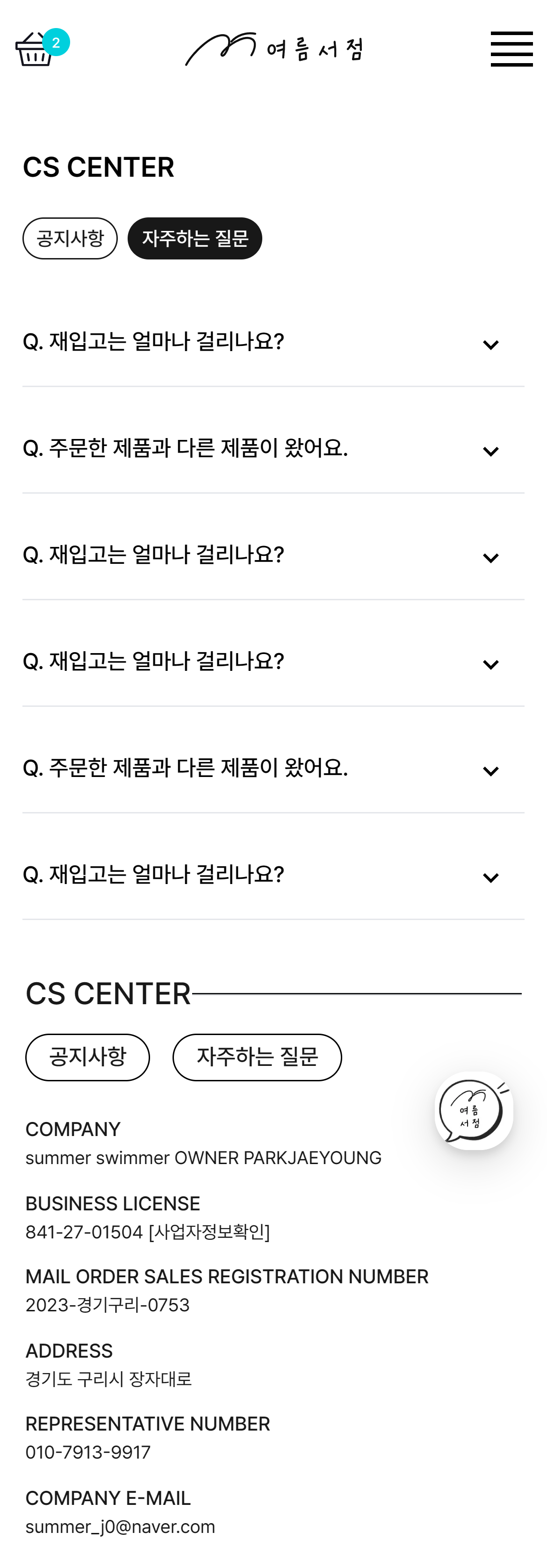Click the 여름서점 header logo
This screenshot has width=547, height=1568.
point(274,49)
